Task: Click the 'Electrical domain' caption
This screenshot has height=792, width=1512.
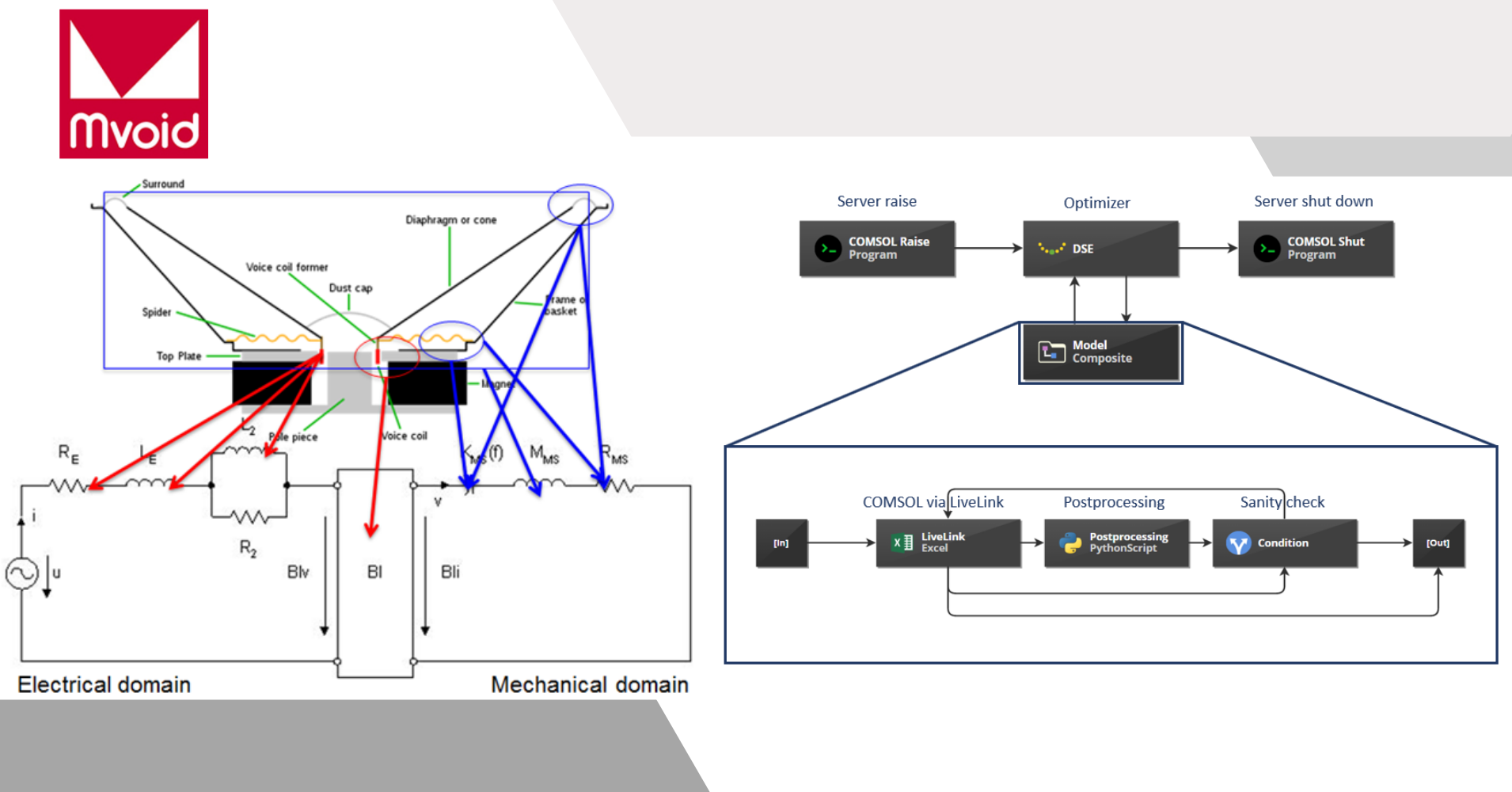Action: coord(104,684)
